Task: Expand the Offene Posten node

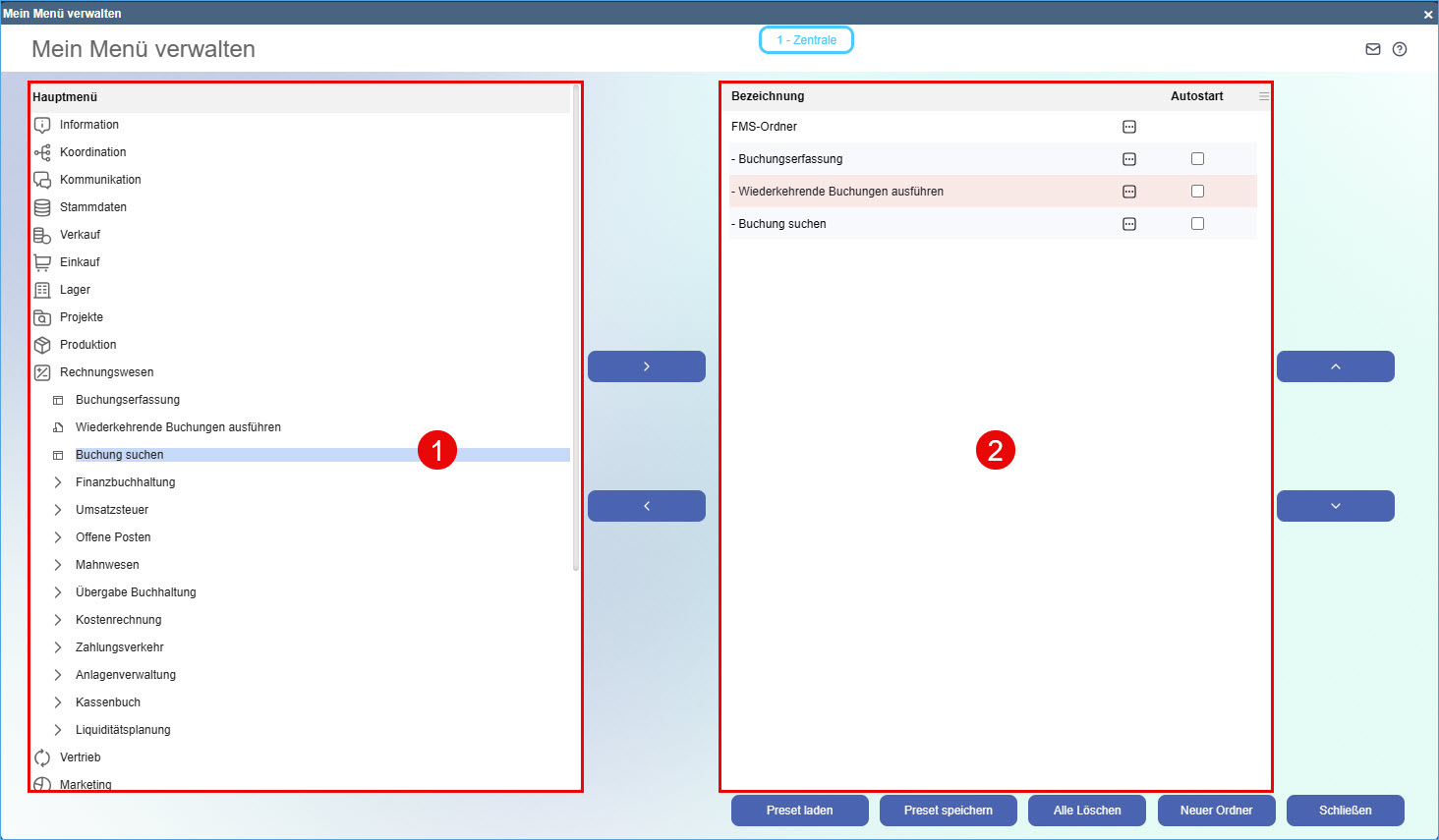Action: [x=58, y=537]
